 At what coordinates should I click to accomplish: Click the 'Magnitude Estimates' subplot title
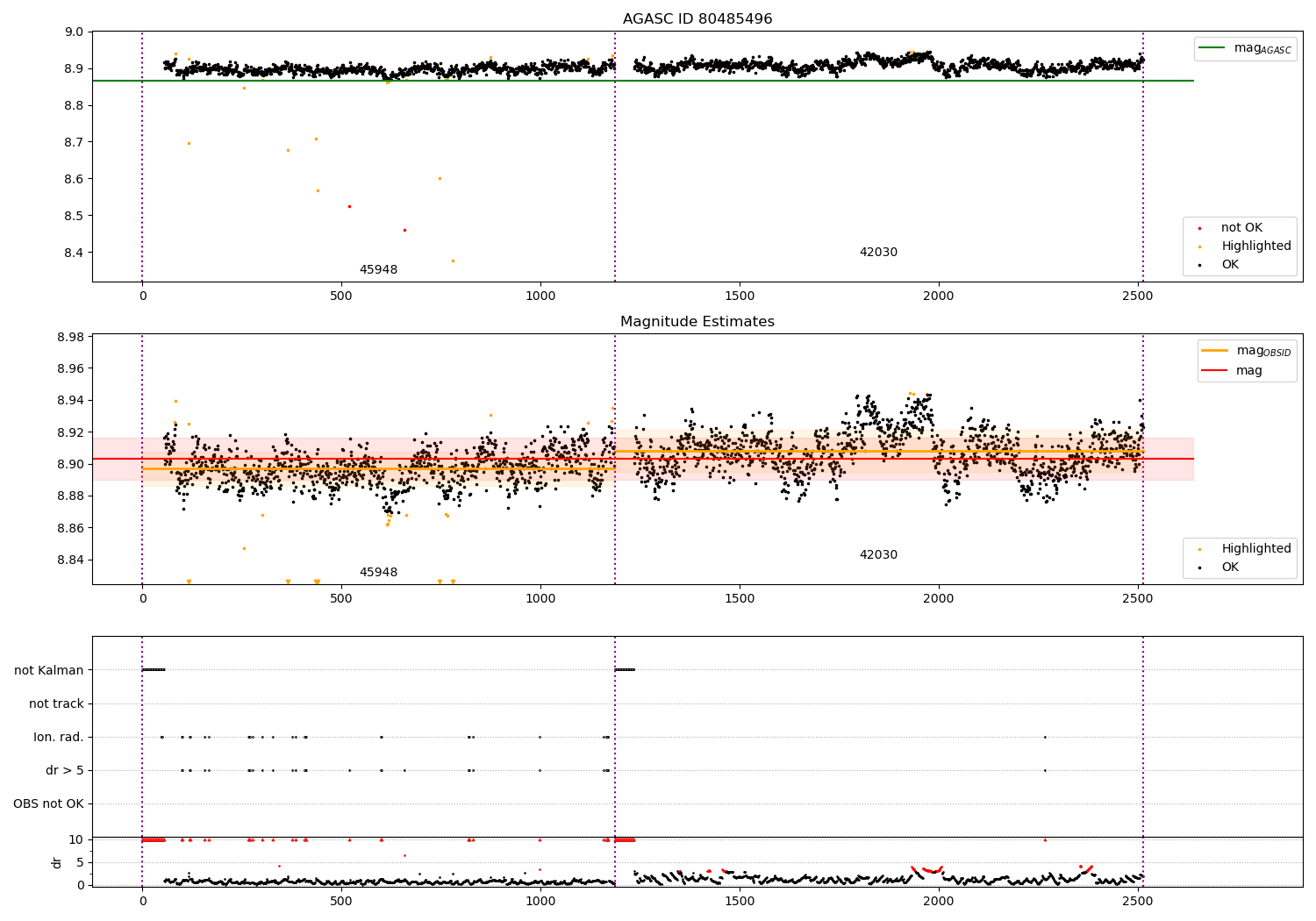(697, 322)
